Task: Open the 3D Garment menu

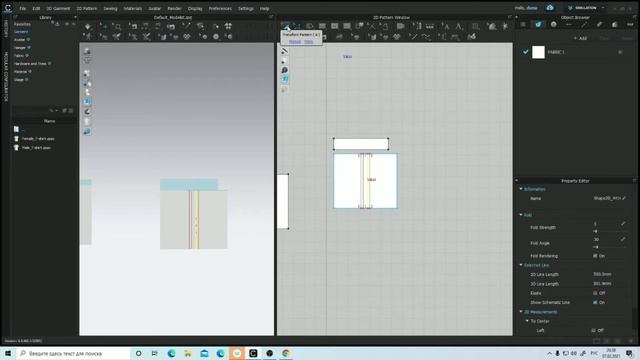Action: (x=58, y=8)
